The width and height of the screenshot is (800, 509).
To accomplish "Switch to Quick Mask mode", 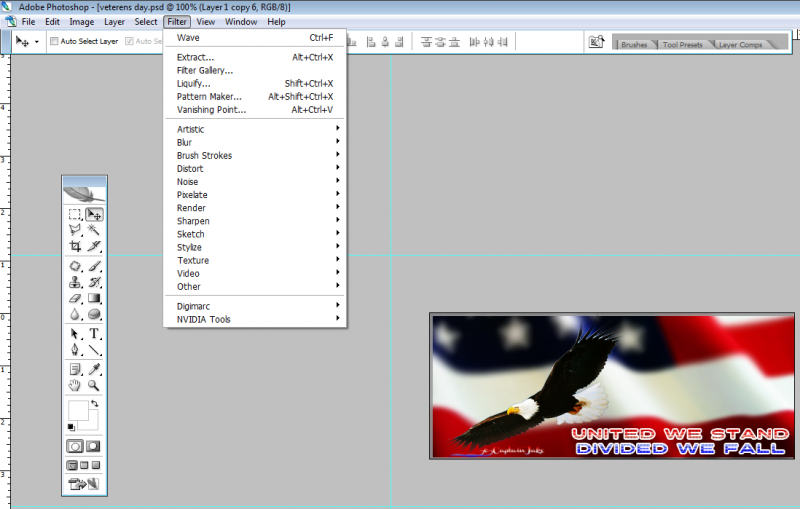I will (93, 446).
